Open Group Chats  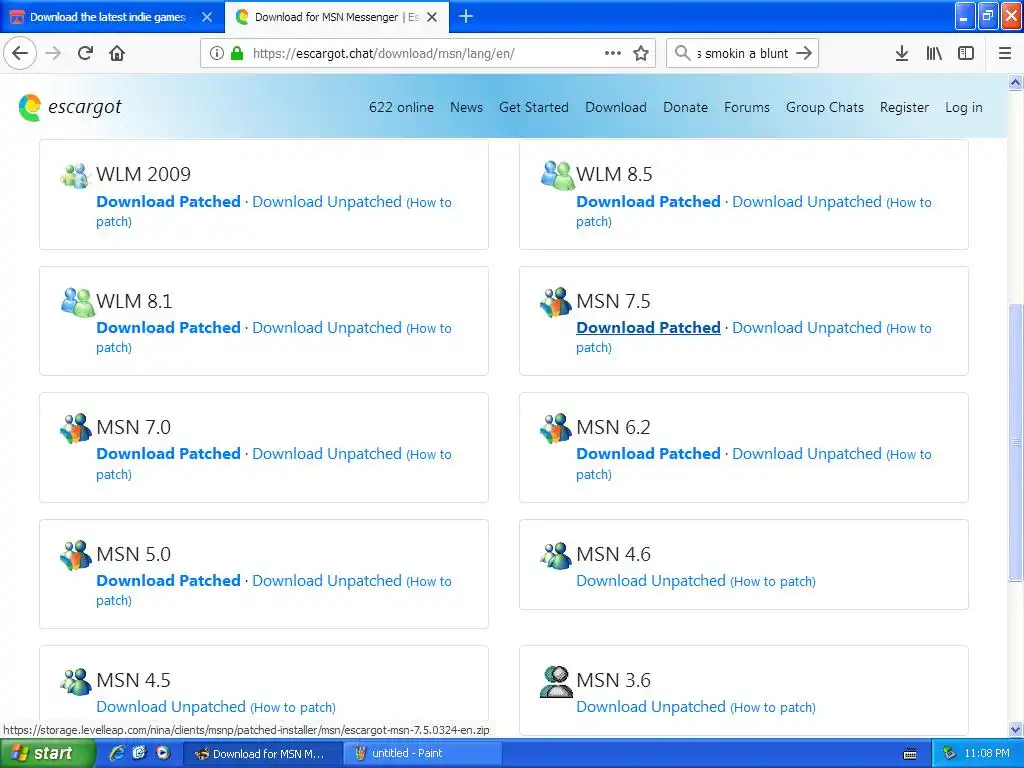(x=825, y=107)
